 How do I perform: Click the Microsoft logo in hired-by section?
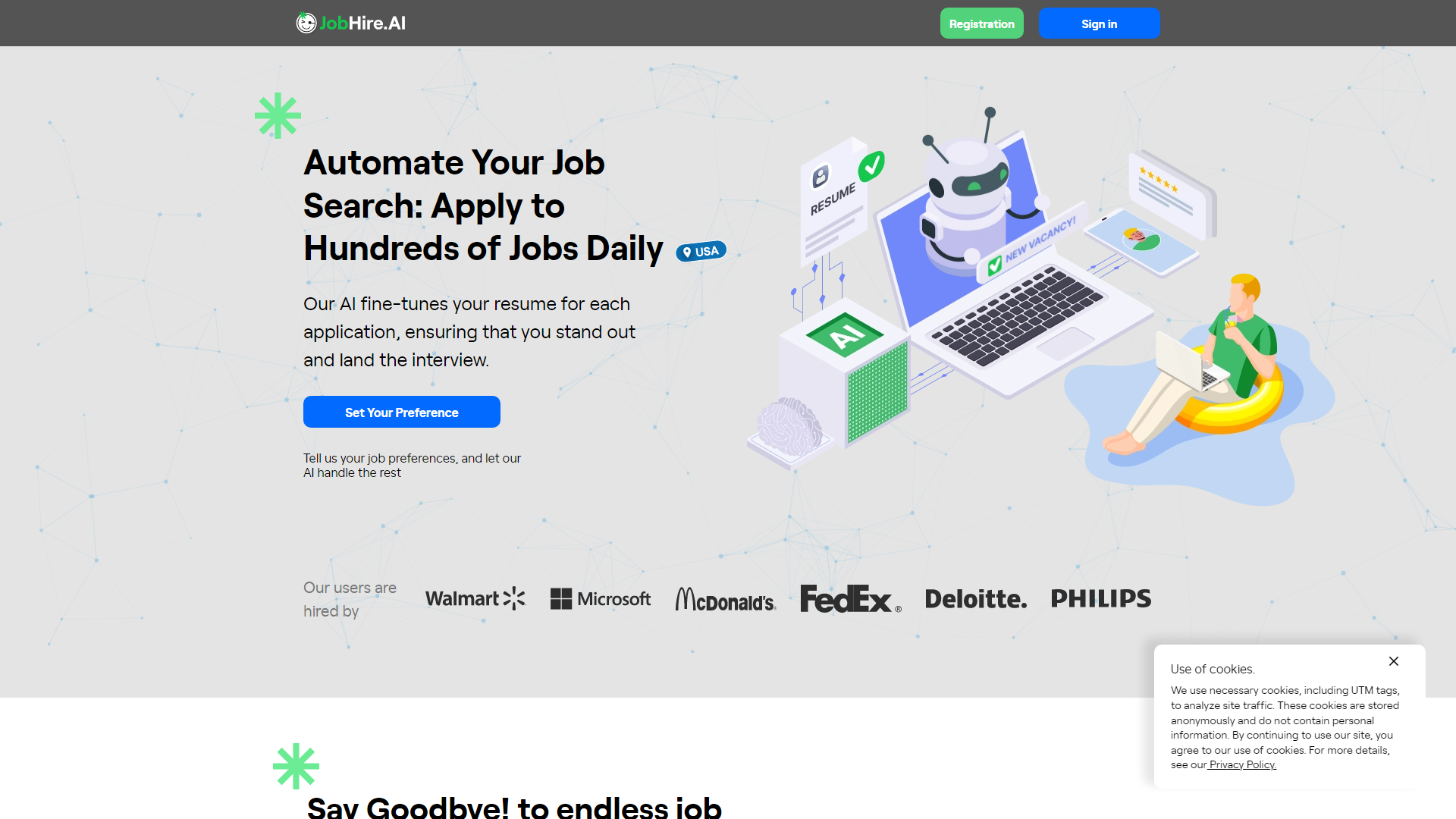[x=601, y=598]
